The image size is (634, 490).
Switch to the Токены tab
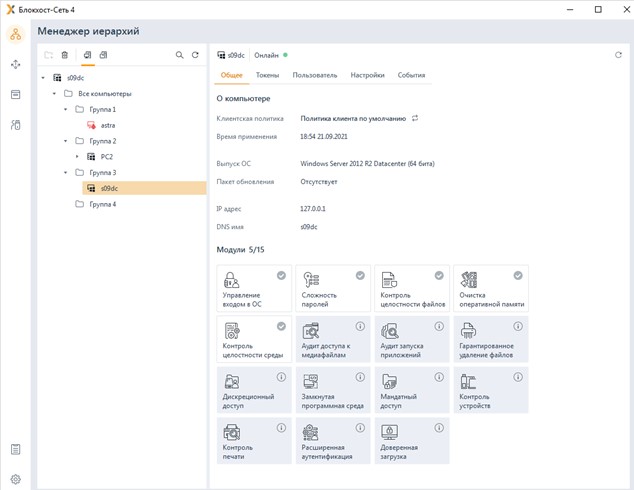tap(267, 75)
